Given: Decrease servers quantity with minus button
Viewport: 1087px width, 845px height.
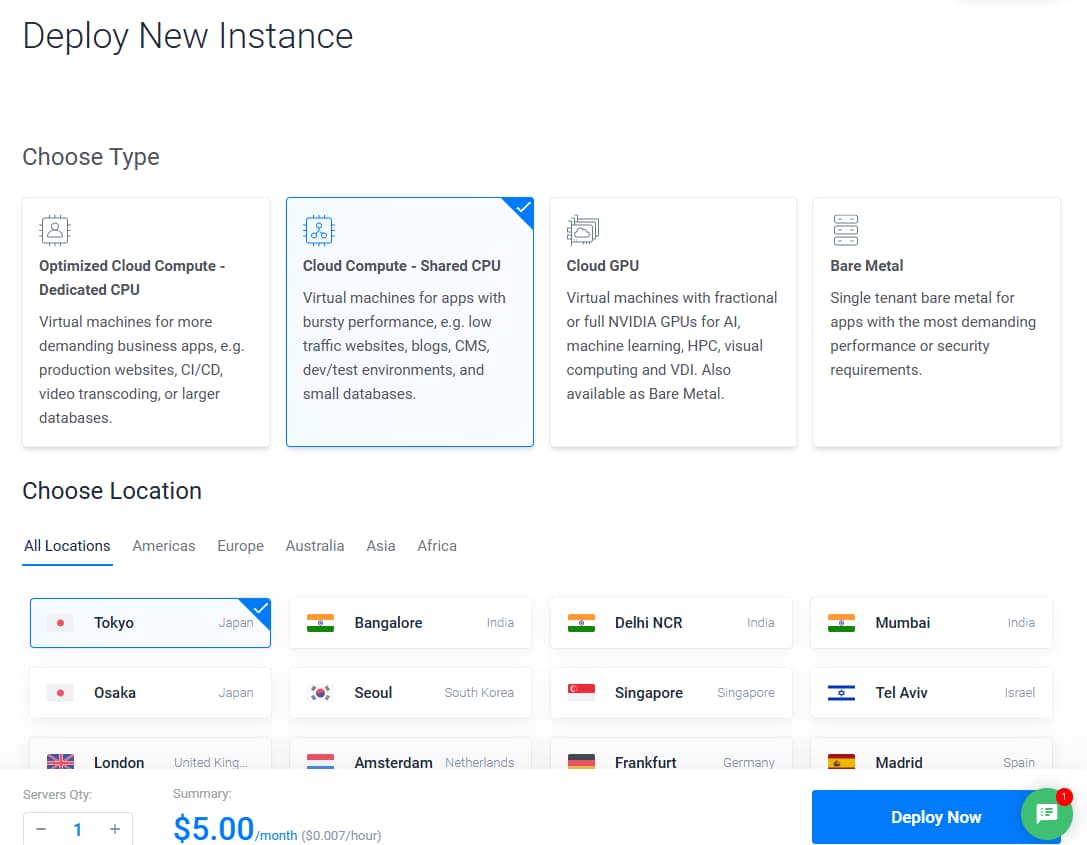Looking at the screenshot, I should (x=41, y=829).
